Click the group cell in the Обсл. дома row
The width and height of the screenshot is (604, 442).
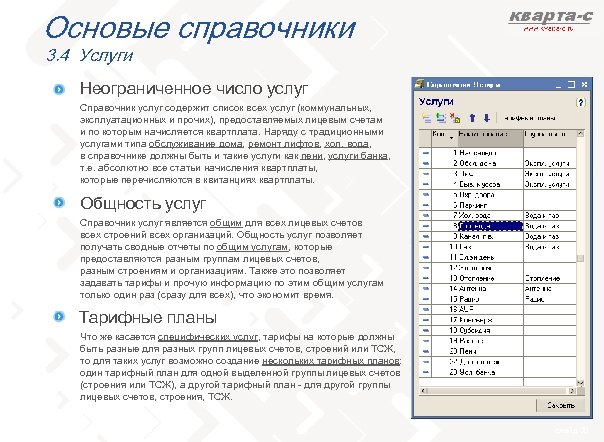click(x=550, y=163)
